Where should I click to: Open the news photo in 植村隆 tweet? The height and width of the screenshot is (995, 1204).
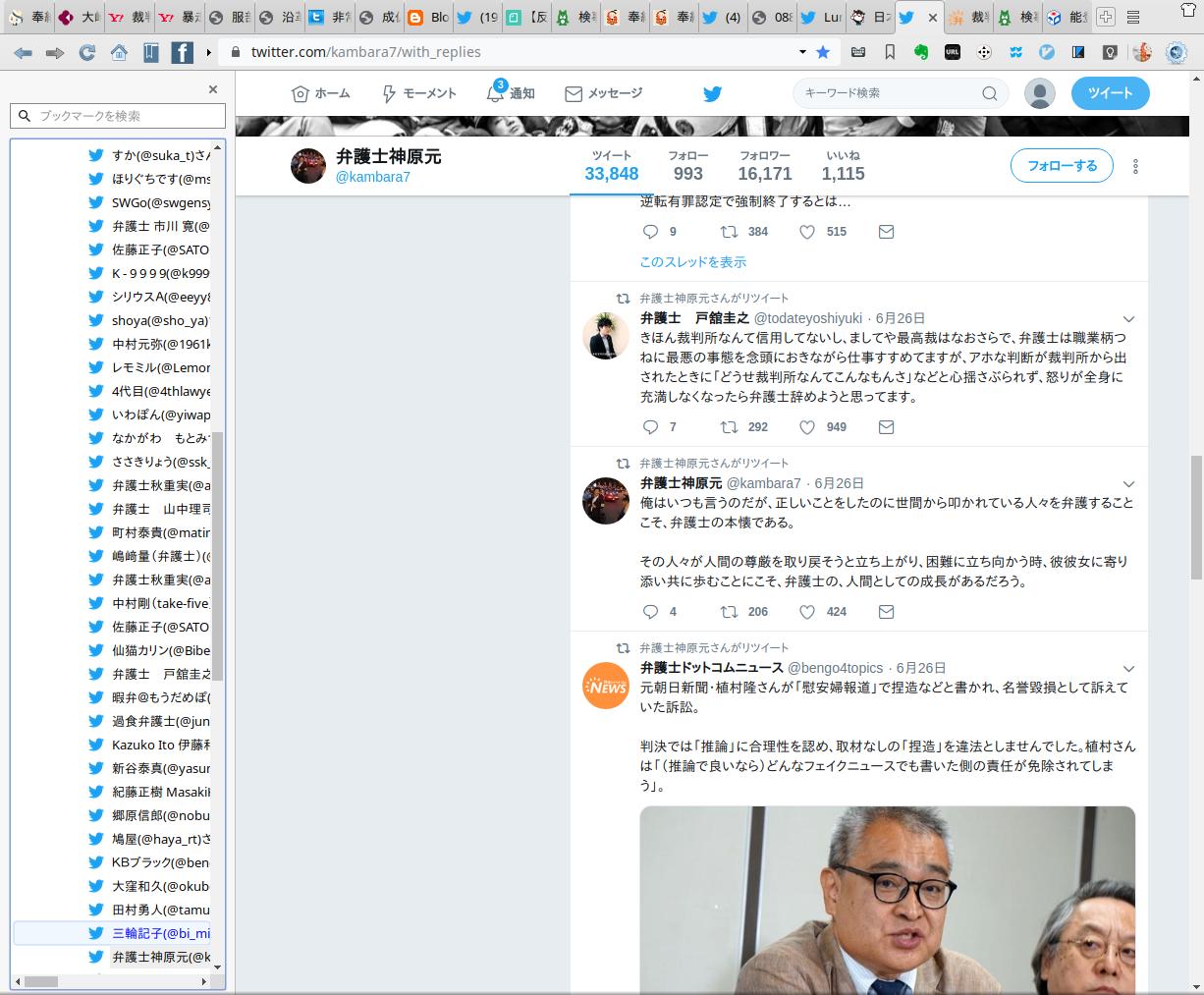click(887, 901)
